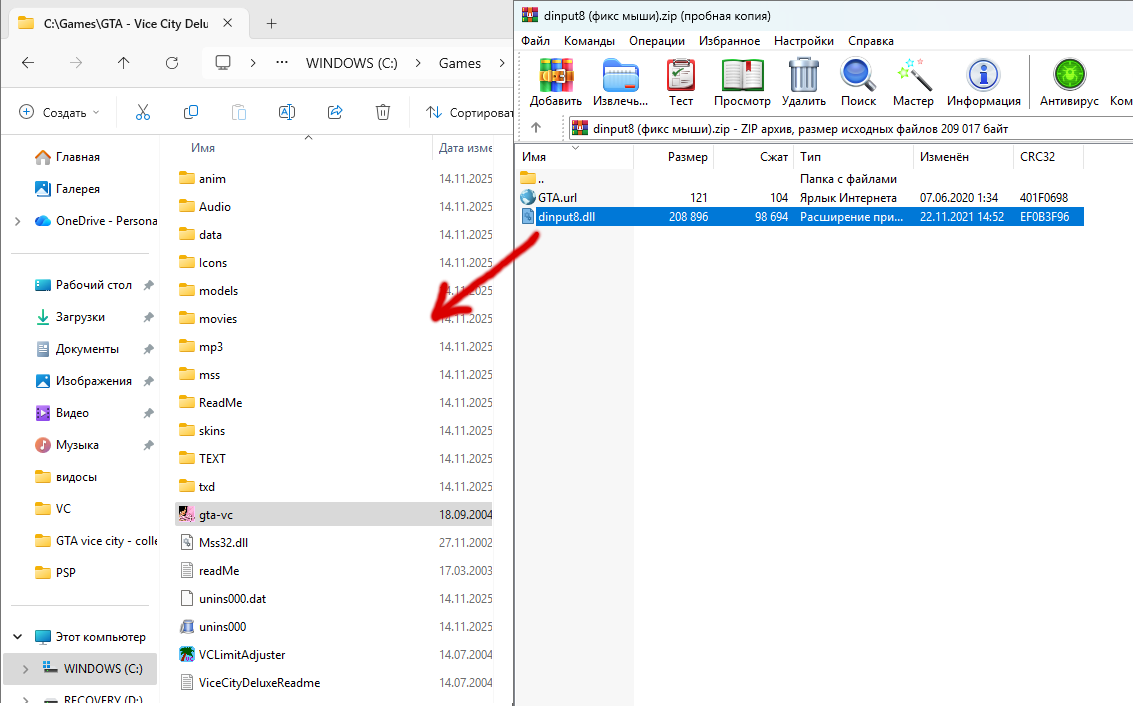Click the Delete (Удалить) trash icon in WinRAR
Screen dimensions: 1133x706
[x=804, y=82]
